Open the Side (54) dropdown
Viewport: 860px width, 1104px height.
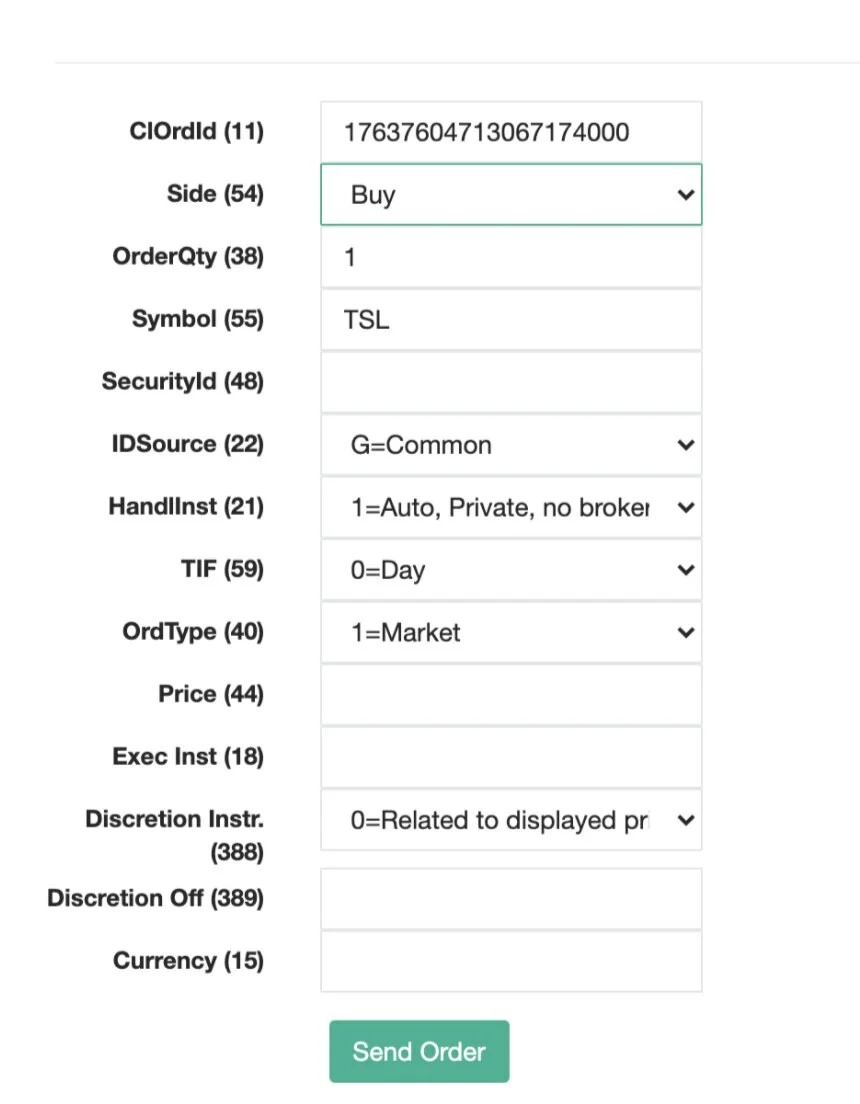(x=511, y=194)
